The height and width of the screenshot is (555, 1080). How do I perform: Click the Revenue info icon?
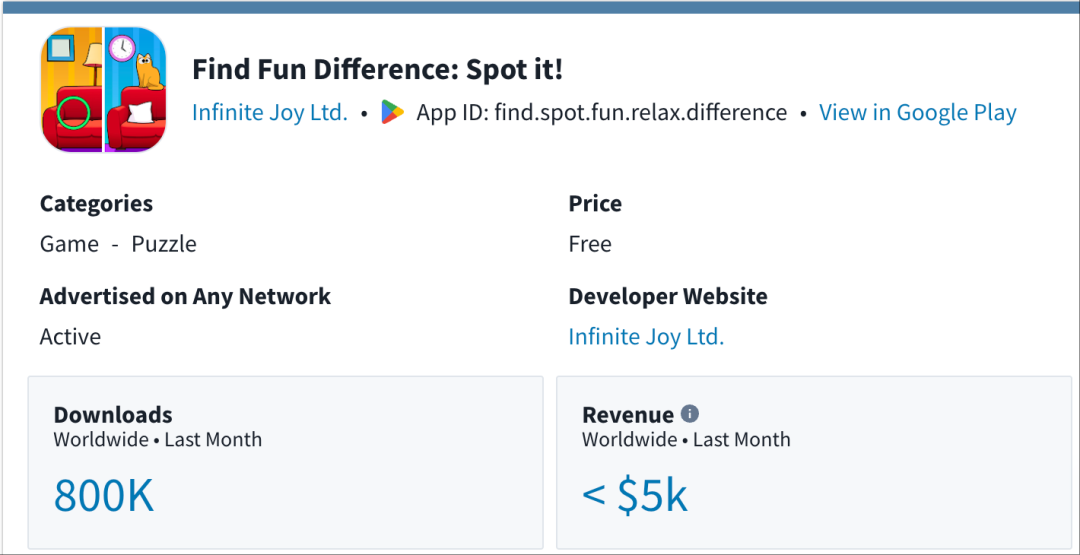point(690,414)
